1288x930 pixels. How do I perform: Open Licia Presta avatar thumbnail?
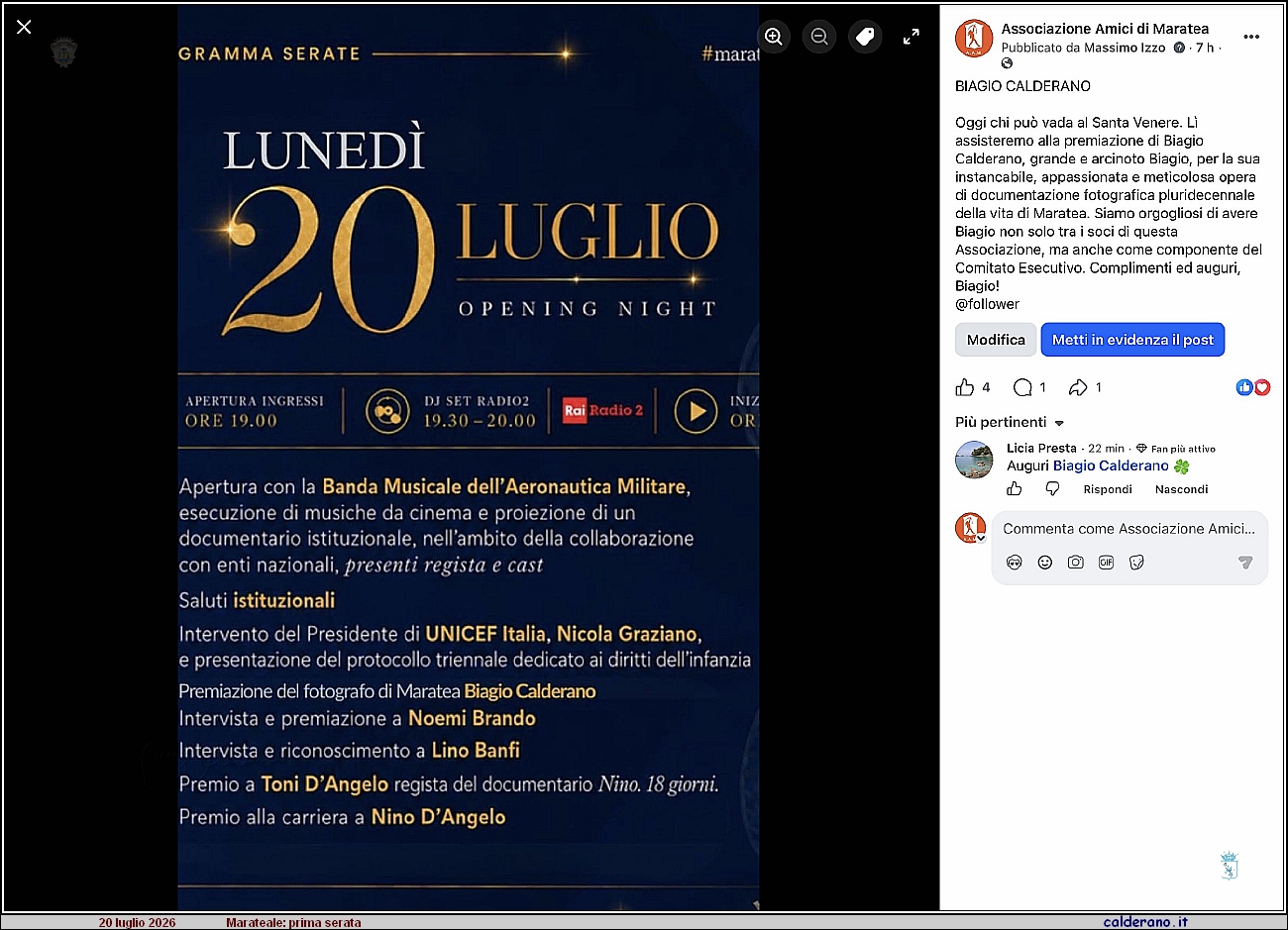click(974, 460)
